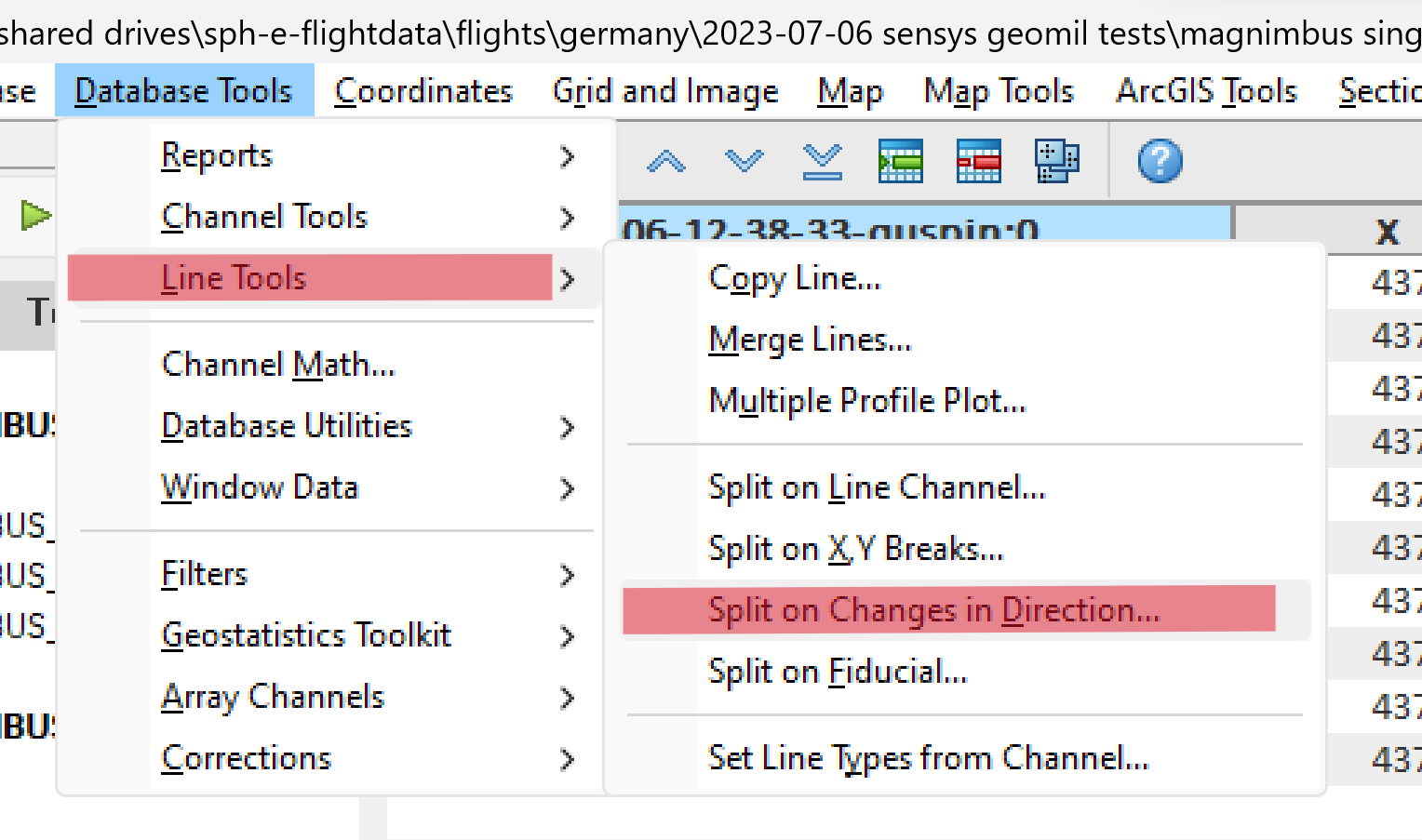Image resolution: width=1422 pixels, height=840 pixels.
Task: Expand the Line Tools submenu arrow
Action: coord(568,278)
